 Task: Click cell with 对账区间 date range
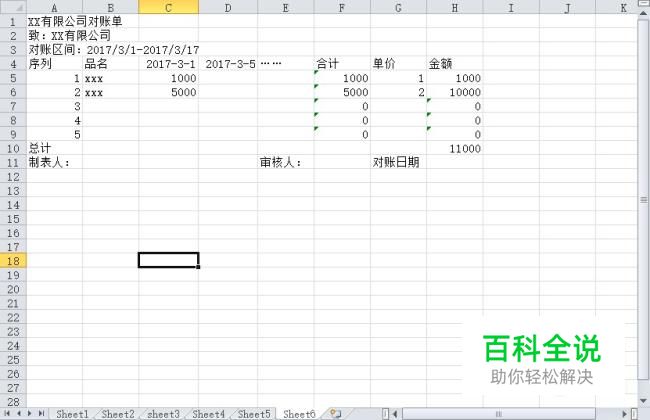114,50
